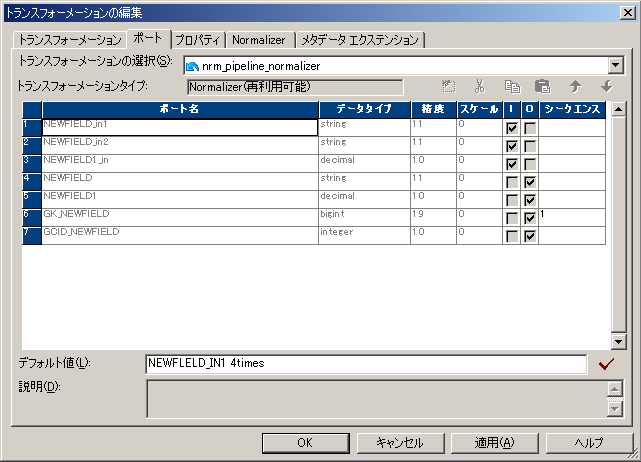641x462 pixels.
Task: Move port down with the down arrow icon
Action: pyautogui.click(x=606, y=87)
